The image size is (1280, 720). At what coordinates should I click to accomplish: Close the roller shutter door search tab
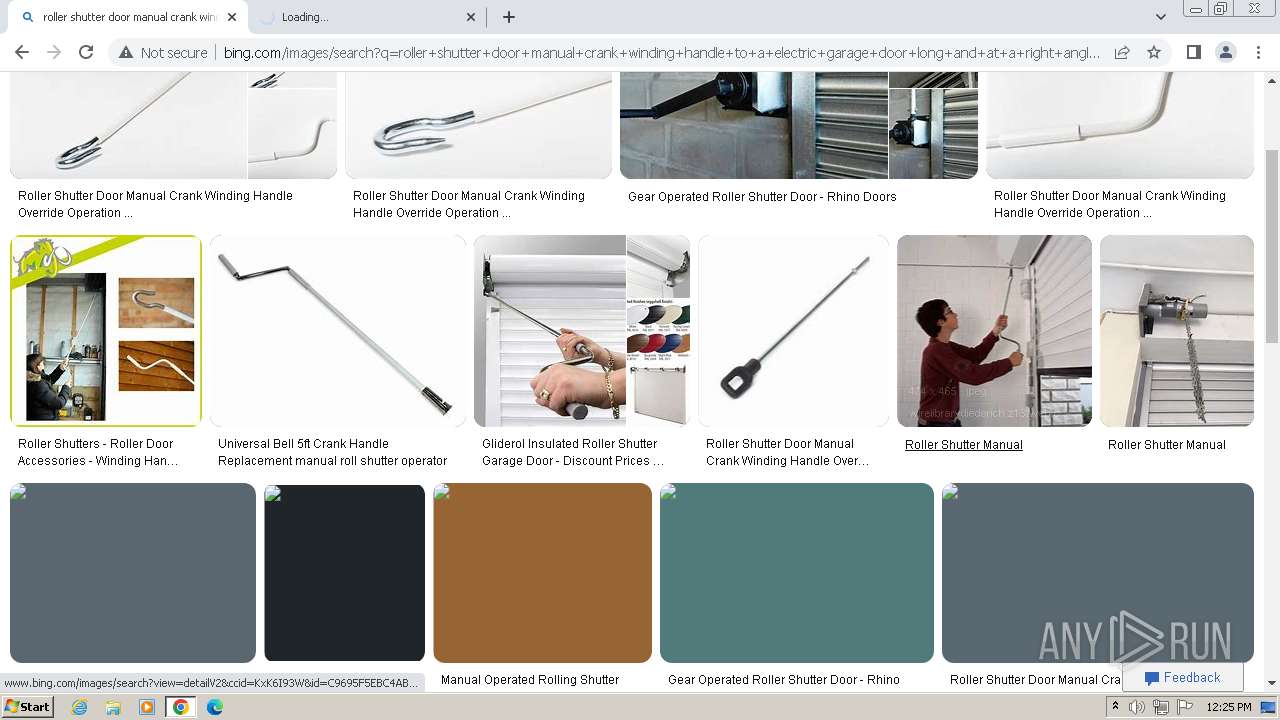click(x=232, y=17)
